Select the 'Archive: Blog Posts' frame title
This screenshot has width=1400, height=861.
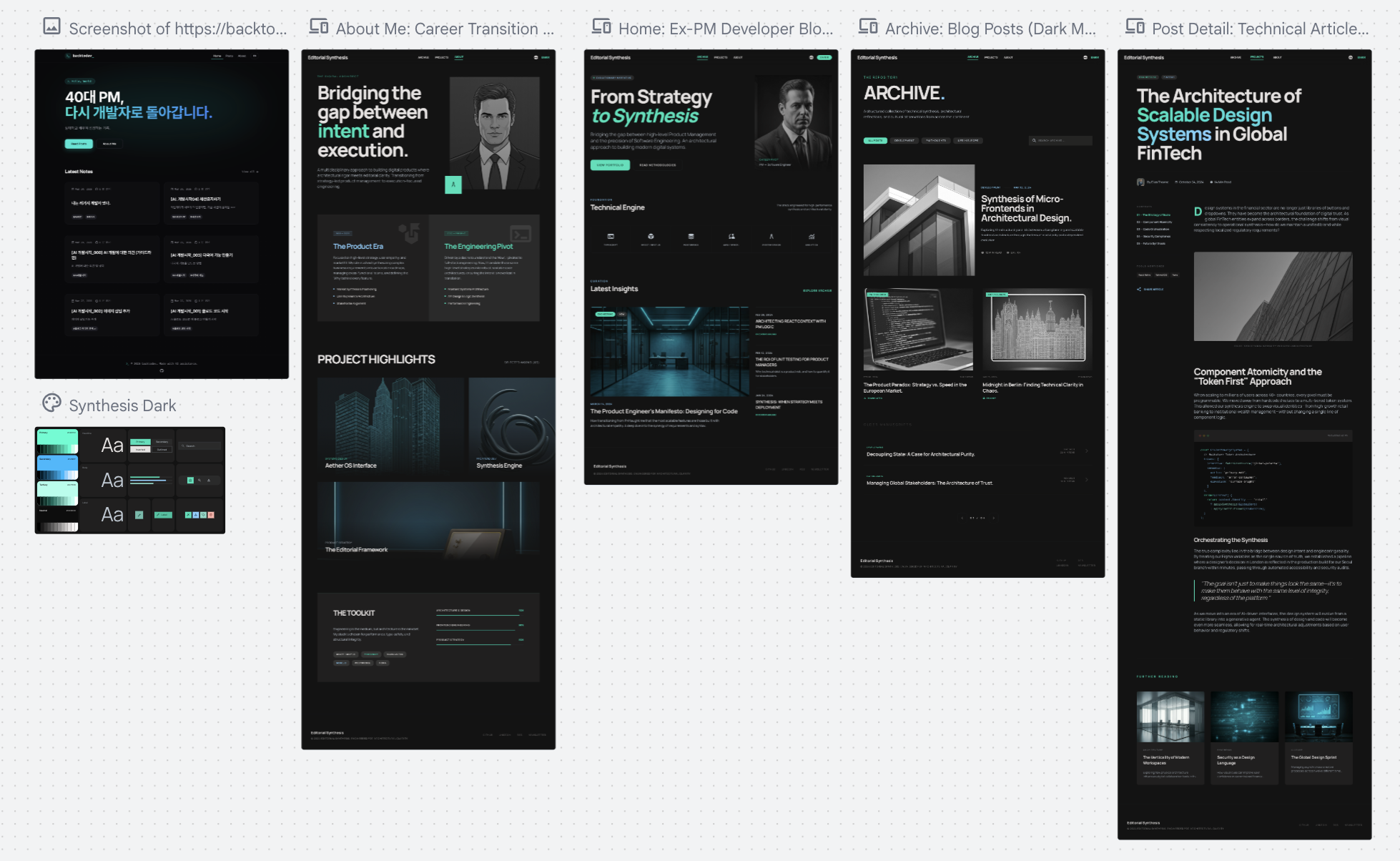point(990,29)
